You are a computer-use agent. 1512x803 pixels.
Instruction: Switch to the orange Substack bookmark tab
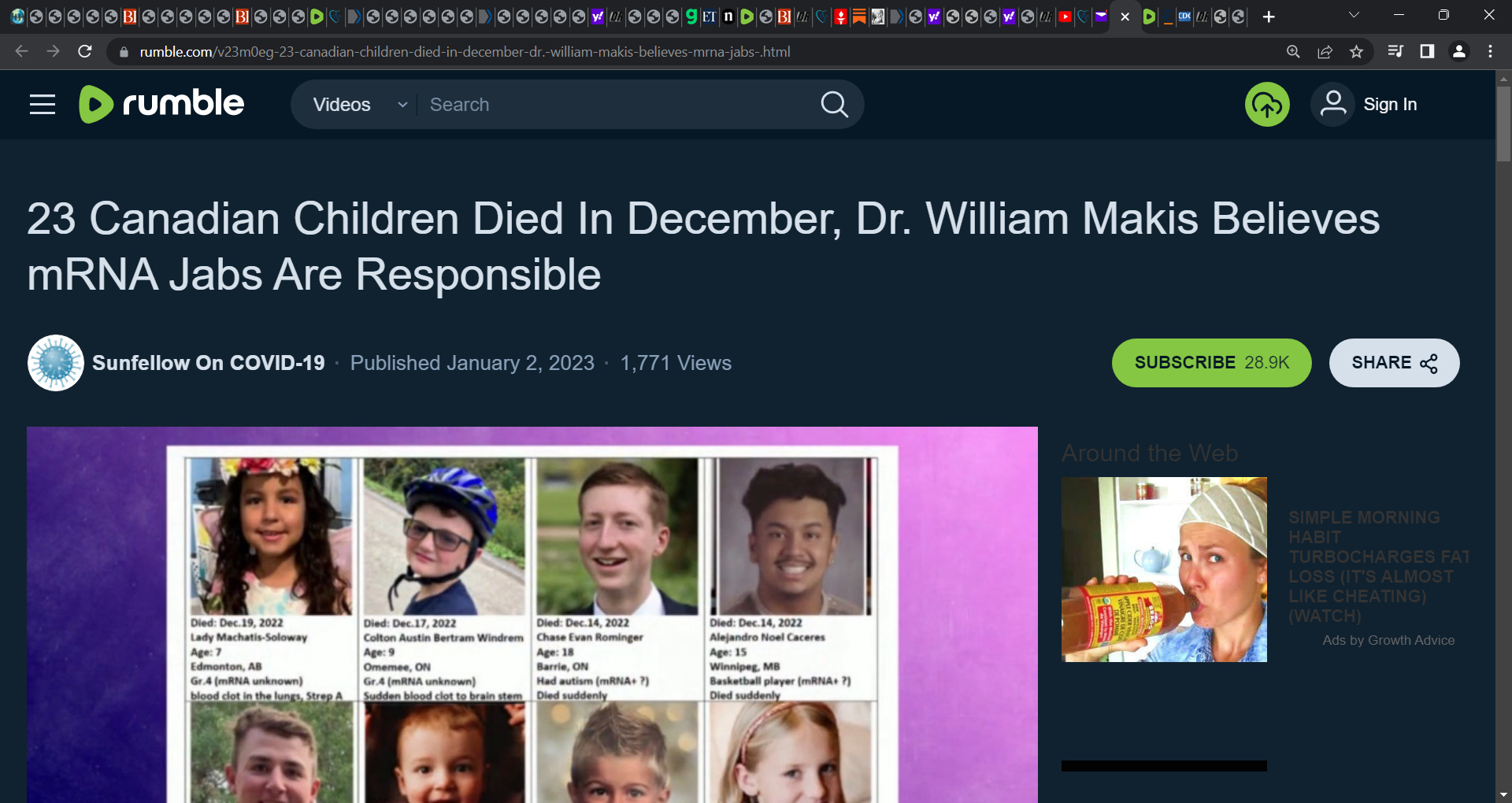(859, 17)
